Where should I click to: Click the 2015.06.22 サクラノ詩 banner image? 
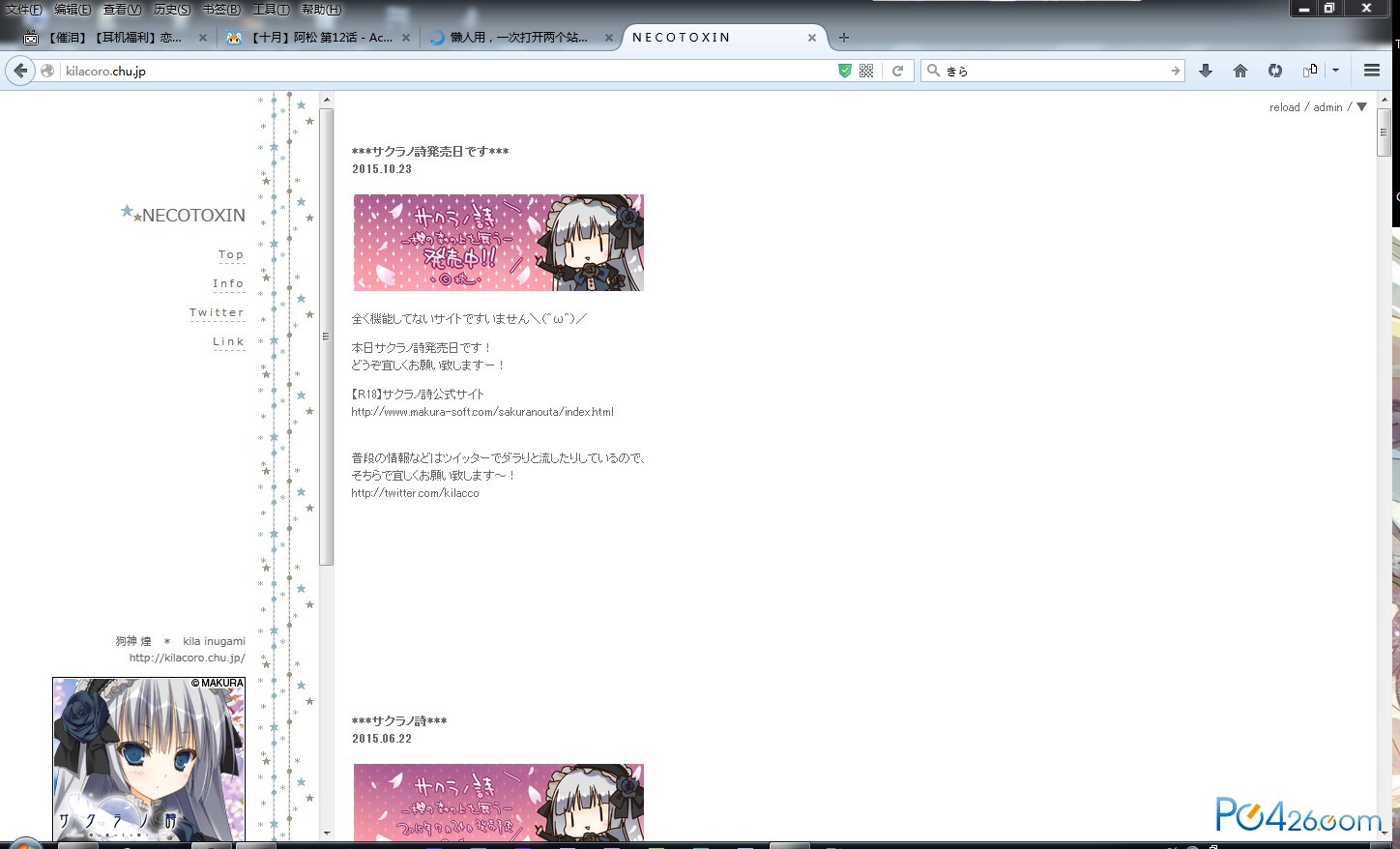(x=498, y=803)
